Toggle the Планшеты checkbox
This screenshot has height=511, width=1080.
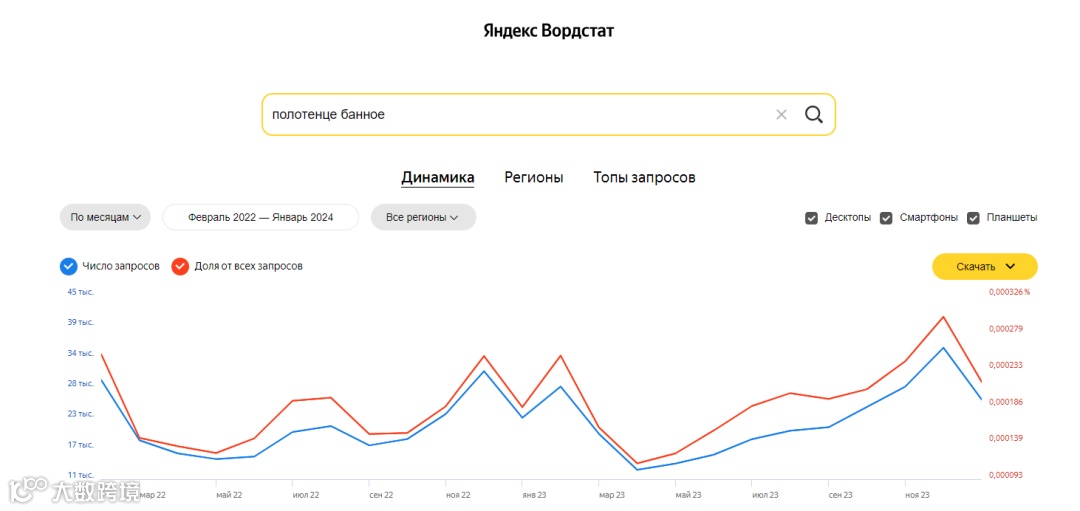pos(973,218)
